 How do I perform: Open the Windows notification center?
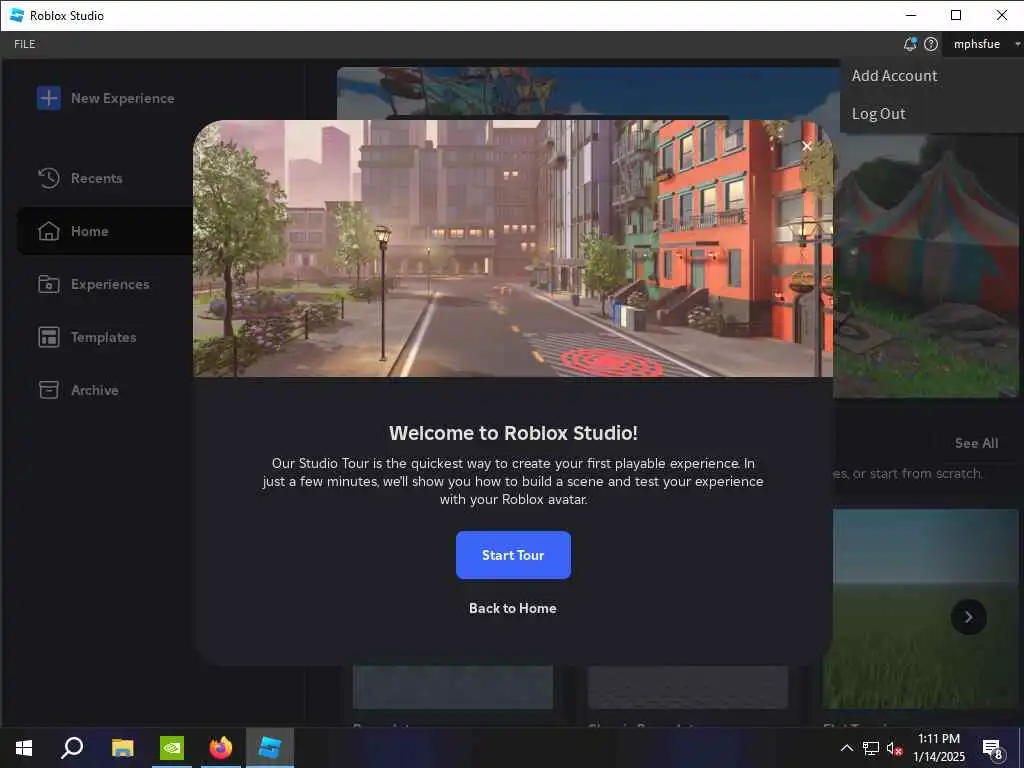992,748
